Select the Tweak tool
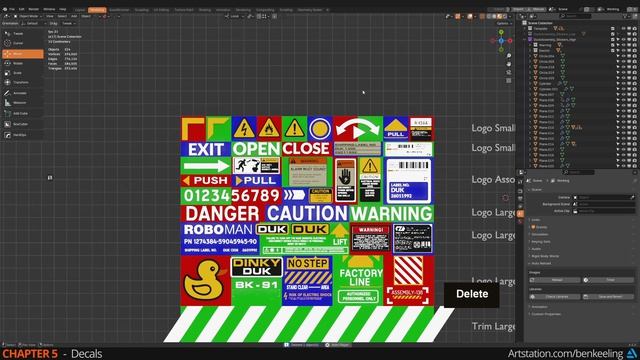 click(x=22, y=33)
